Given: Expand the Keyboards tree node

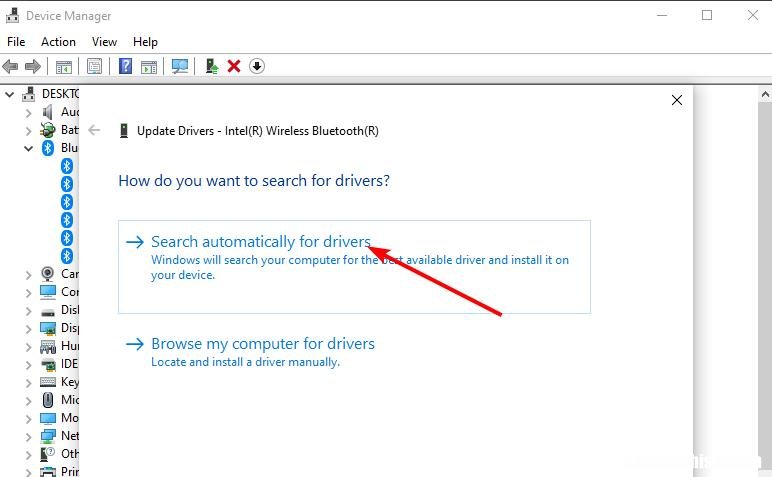Looking at the screenshot, I should tap(29, 383).
